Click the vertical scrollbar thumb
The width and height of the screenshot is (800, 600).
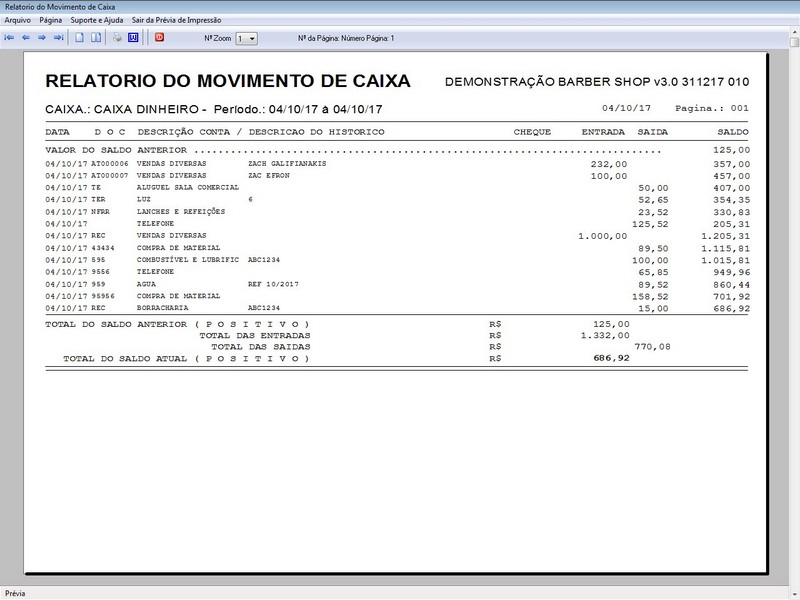coord(794,42)
